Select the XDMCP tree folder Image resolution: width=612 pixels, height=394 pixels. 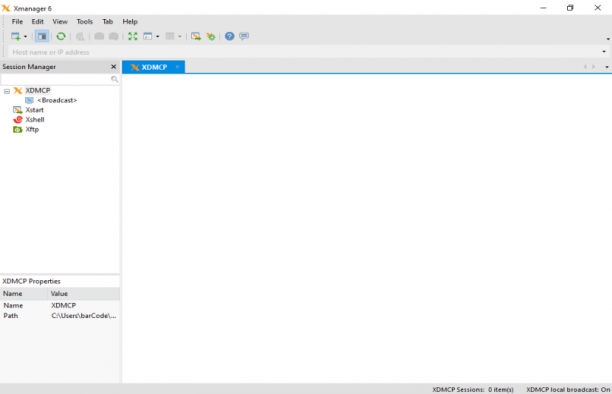coord(37,91)
